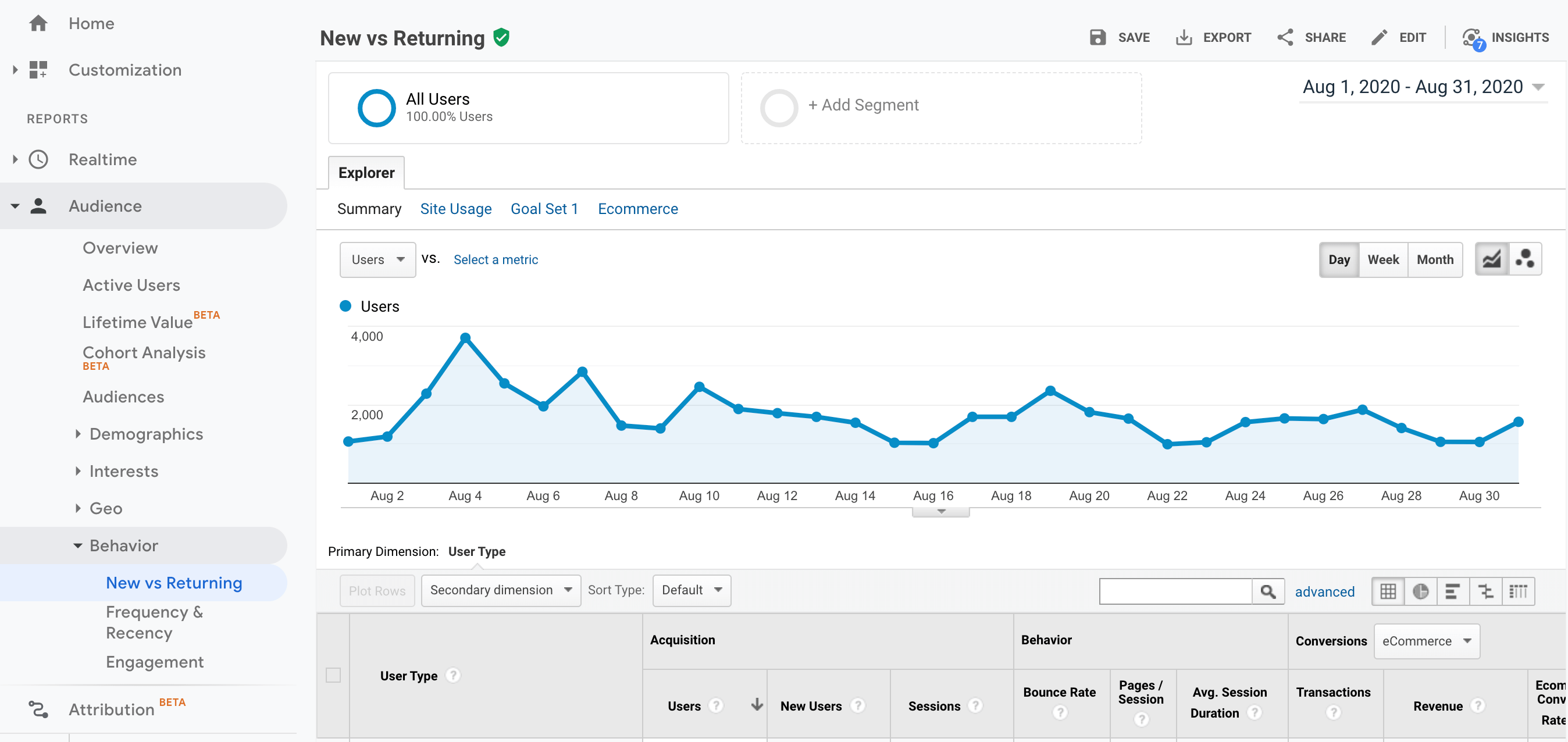
Task: Switch graph granularity to Week
Action: [1382, 259]
